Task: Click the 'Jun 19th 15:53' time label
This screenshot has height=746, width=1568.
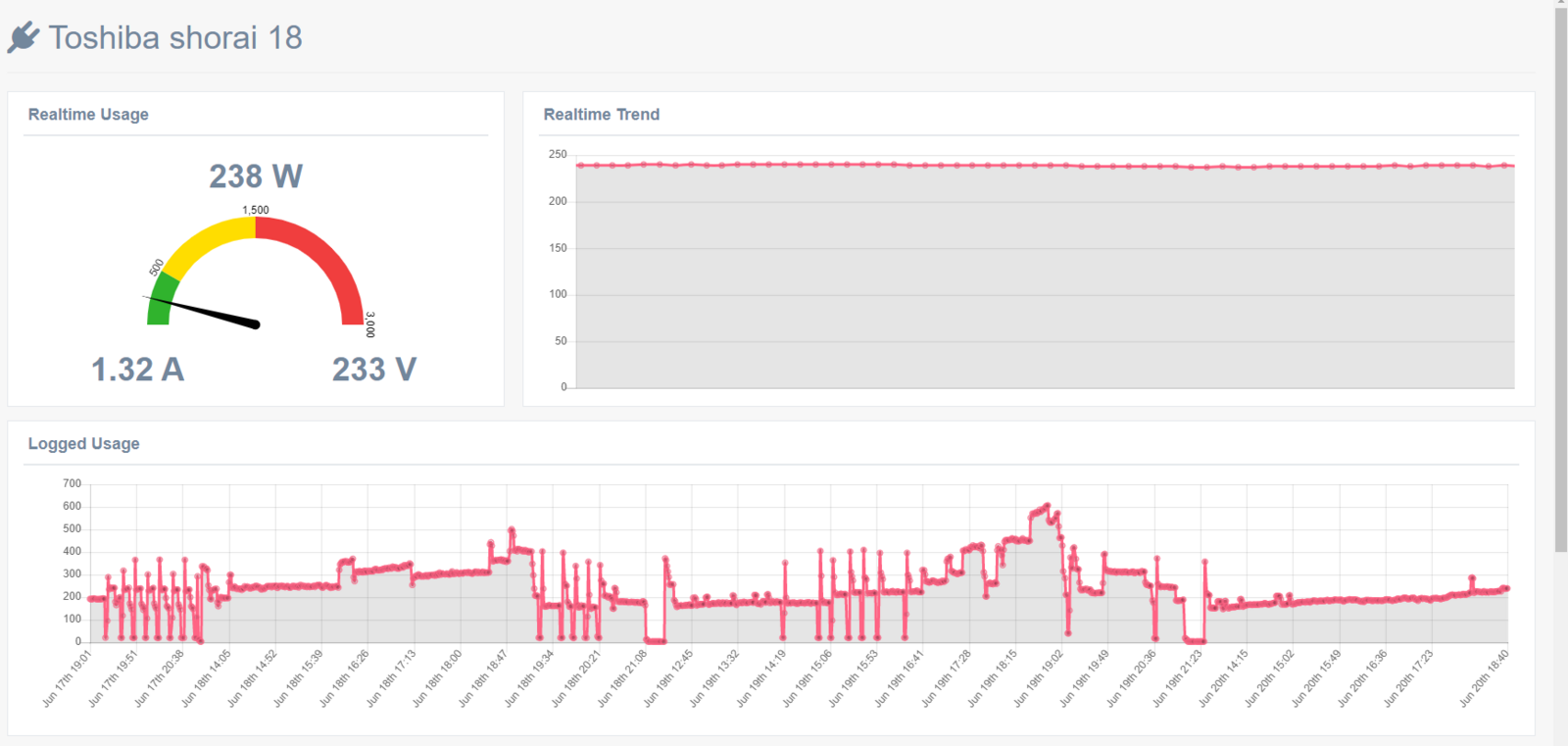Action: pyautogui.click(x=854, y=677)
